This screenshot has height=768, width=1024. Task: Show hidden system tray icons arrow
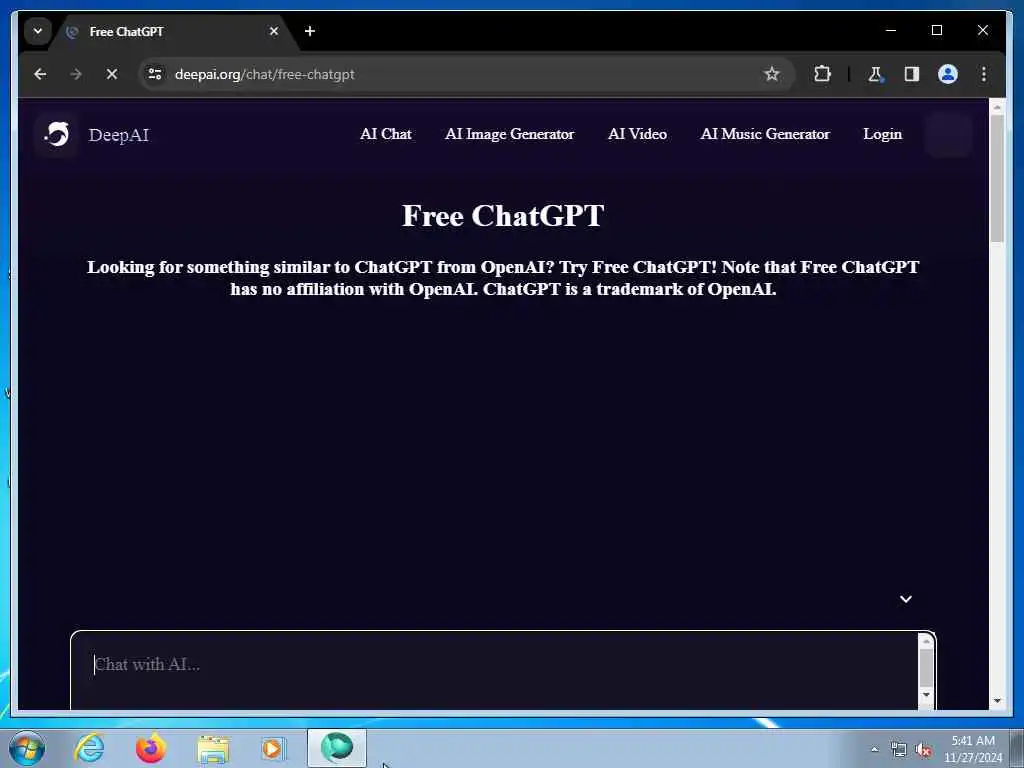click(x=874, y=750)
